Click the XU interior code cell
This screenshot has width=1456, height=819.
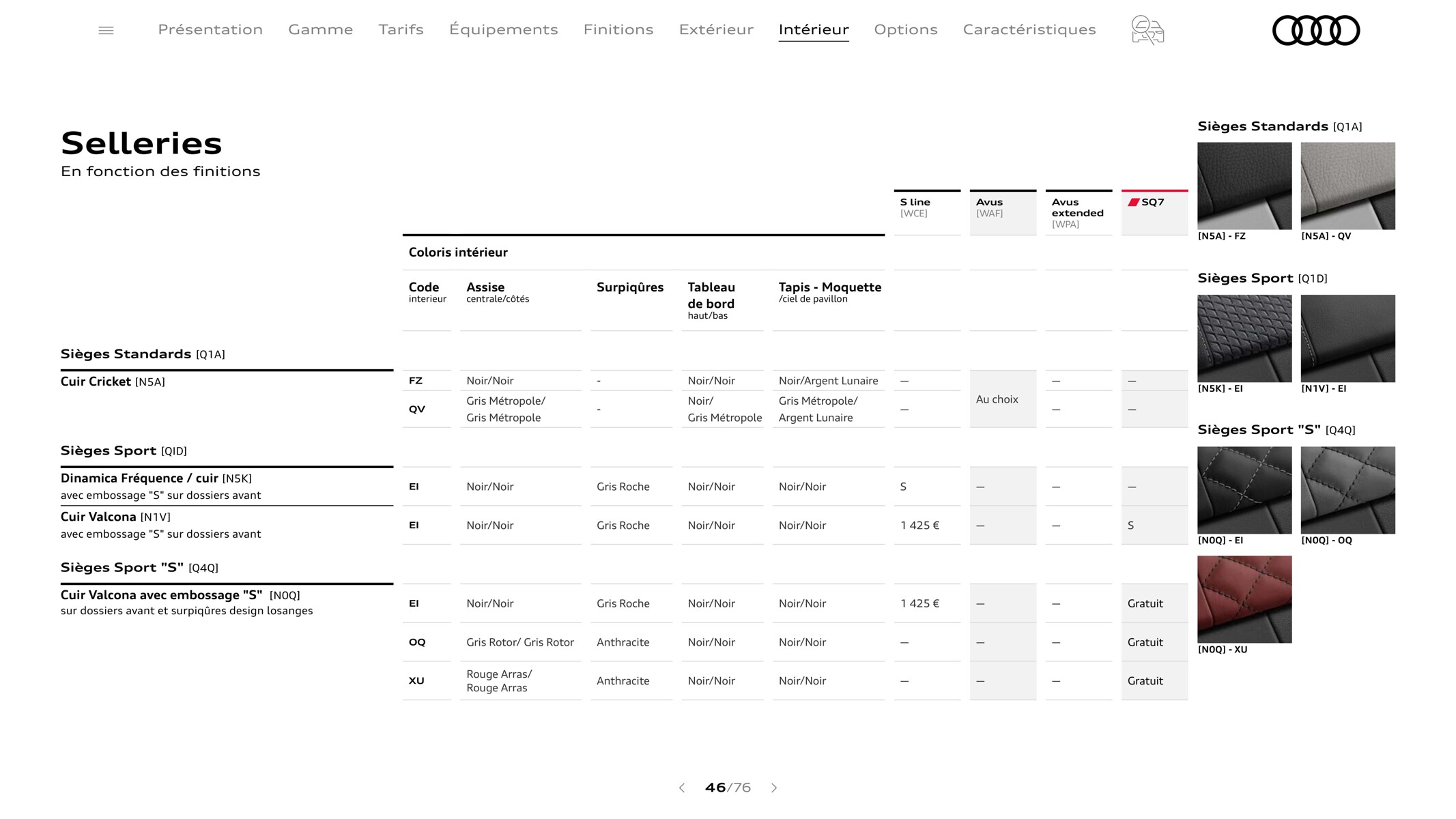[x=427, y=681]
